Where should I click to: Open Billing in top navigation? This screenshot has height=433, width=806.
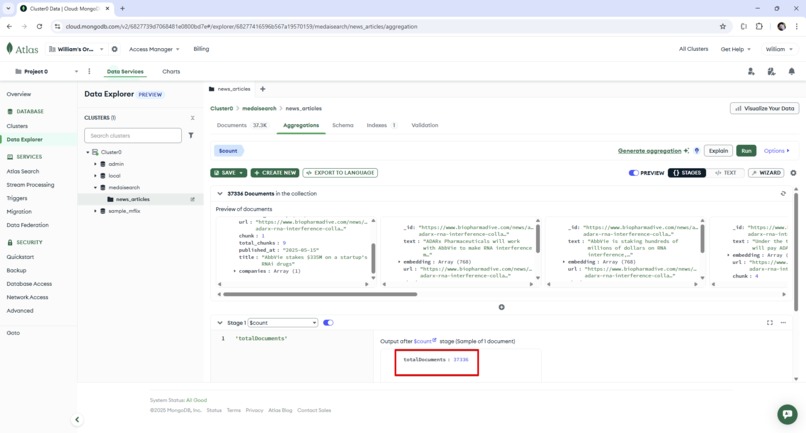(x=201, y=49)
